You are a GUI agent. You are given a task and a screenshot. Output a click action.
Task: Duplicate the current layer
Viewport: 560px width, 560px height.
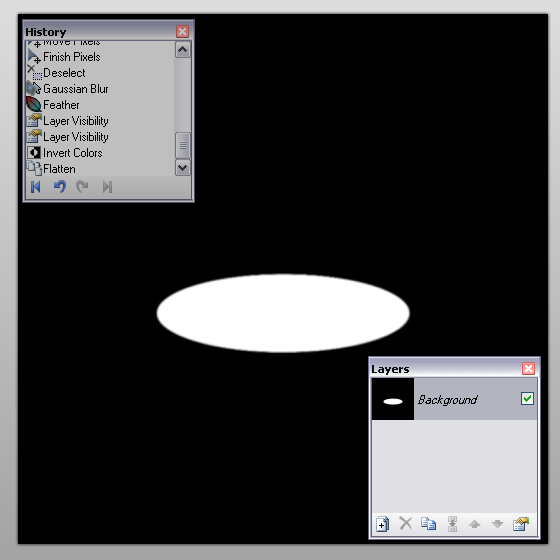428,524
